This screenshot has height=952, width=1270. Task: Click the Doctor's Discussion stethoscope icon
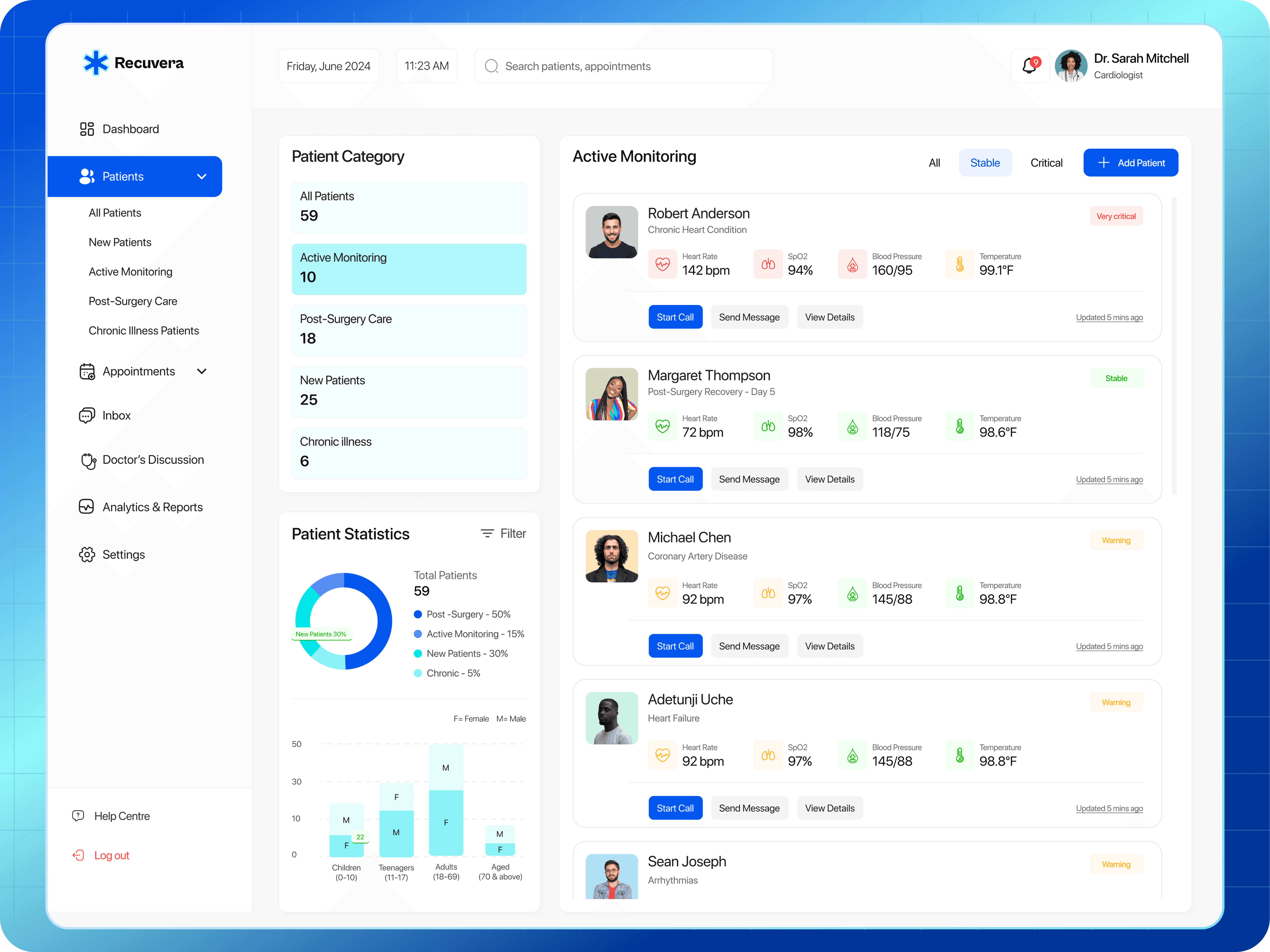click(88, 460)
